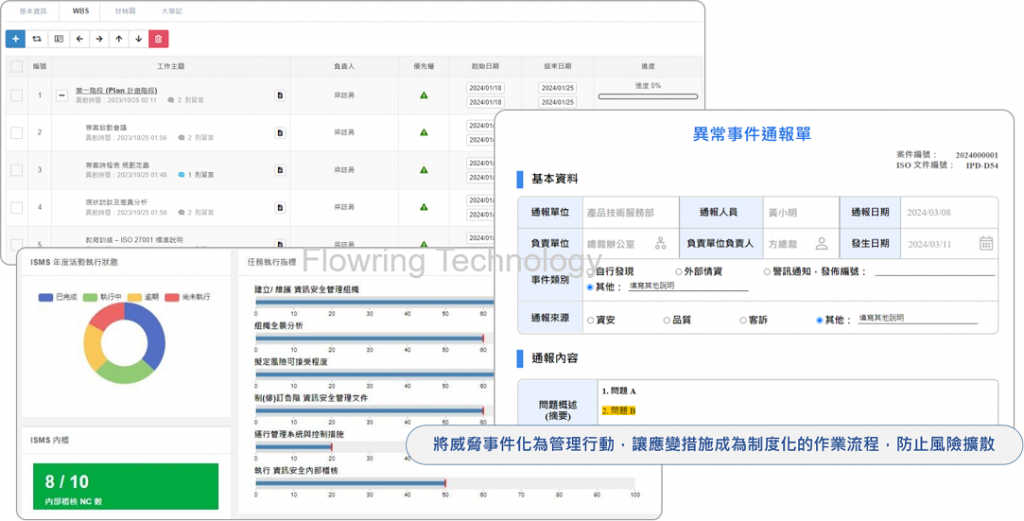Click the swap arrows icon in toolbar
This screenshot has width=1024, height=521.
tap(37, 39)
